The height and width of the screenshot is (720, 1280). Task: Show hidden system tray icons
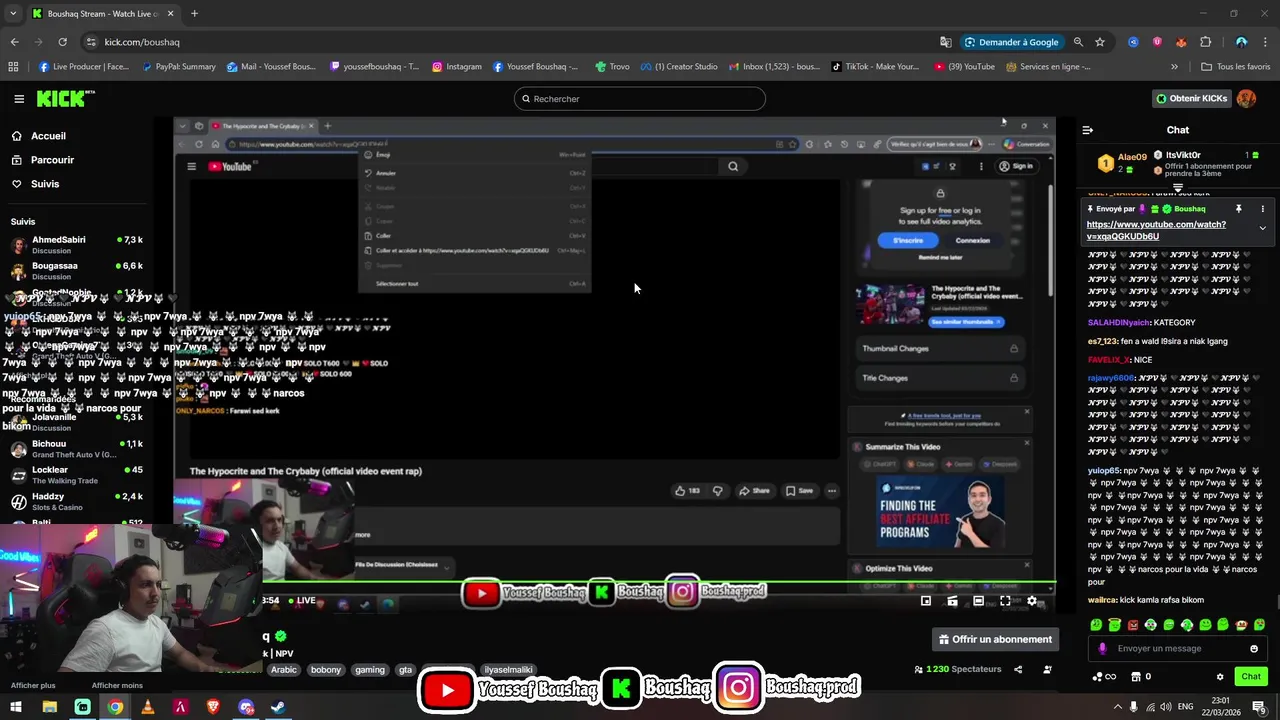pos(1117,707)
